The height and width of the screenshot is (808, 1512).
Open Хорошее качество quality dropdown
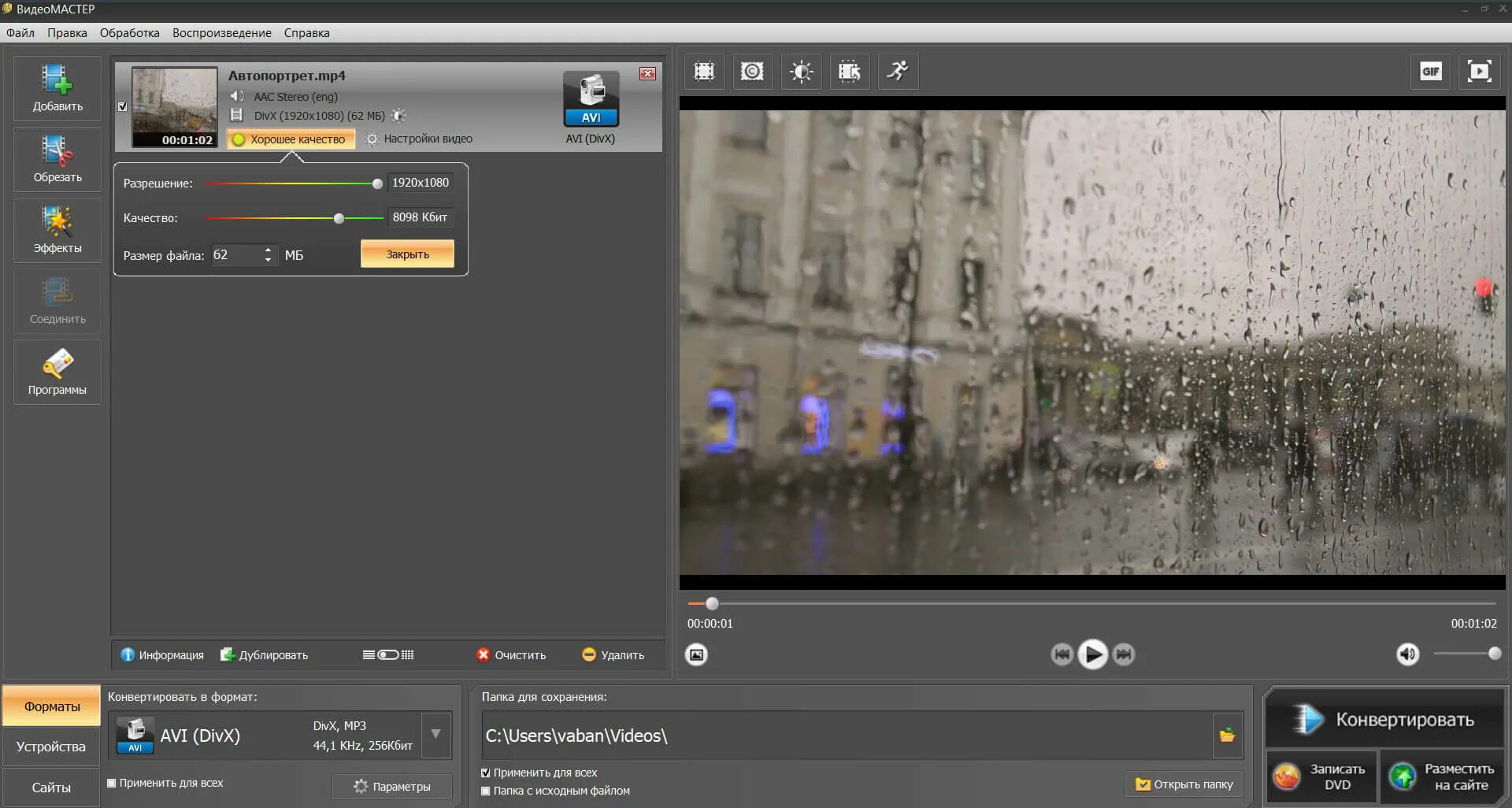tap(291, 139)
